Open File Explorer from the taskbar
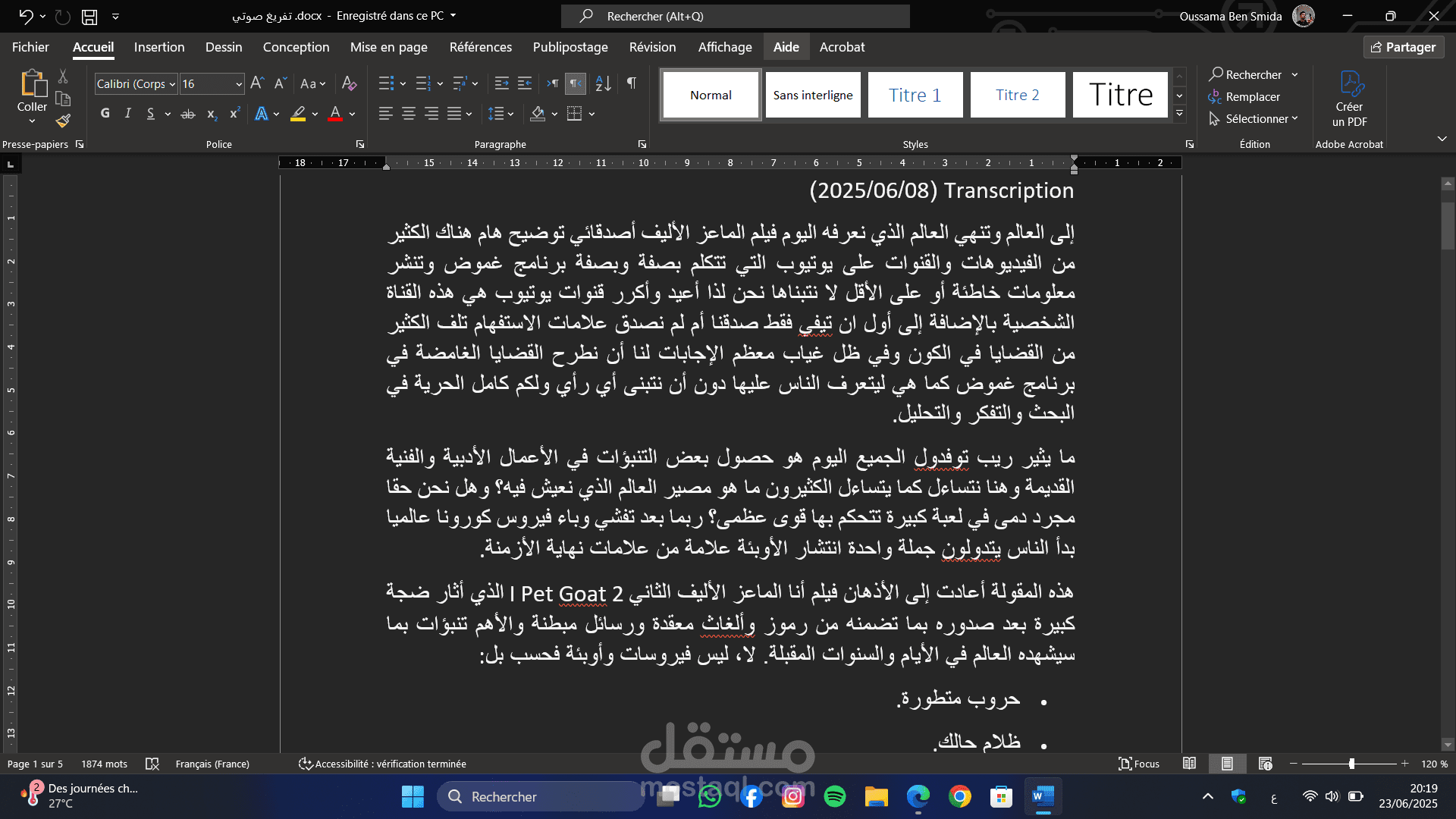Image resolution: width=1456 pixels, height=819 pixels. coord(876,796)
